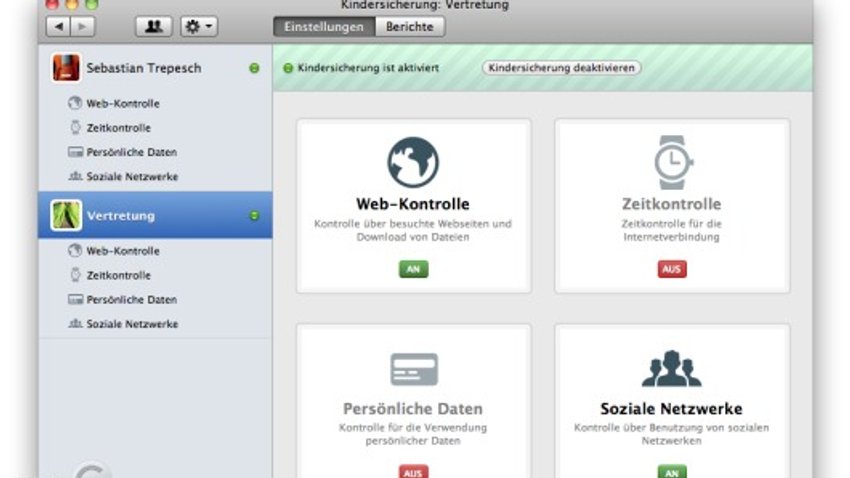The image size is (850, 478).
Task: Click description 'Kontrolle über Benutzung von sozialen Netzwerken'
Action: point(672,434)
